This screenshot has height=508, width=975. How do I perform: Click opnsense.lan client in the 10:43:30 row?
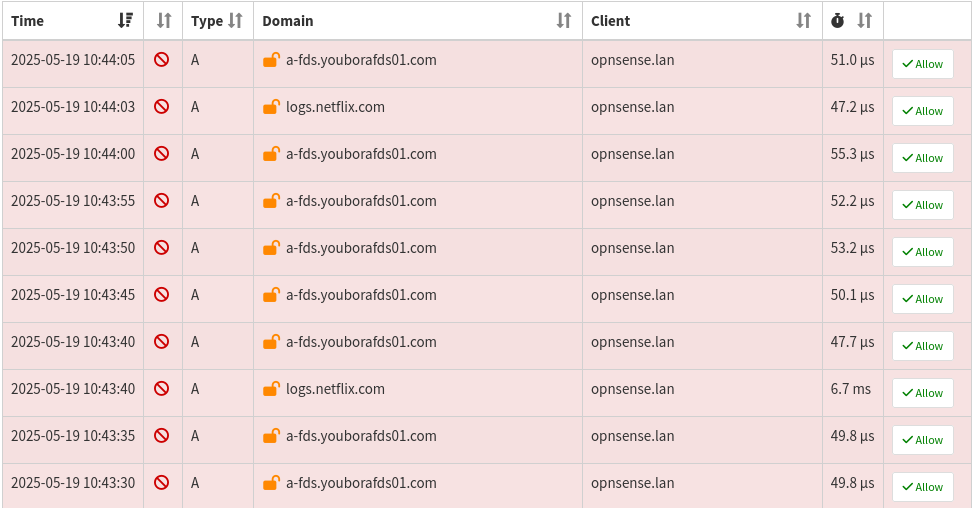[x=632, y=483]
